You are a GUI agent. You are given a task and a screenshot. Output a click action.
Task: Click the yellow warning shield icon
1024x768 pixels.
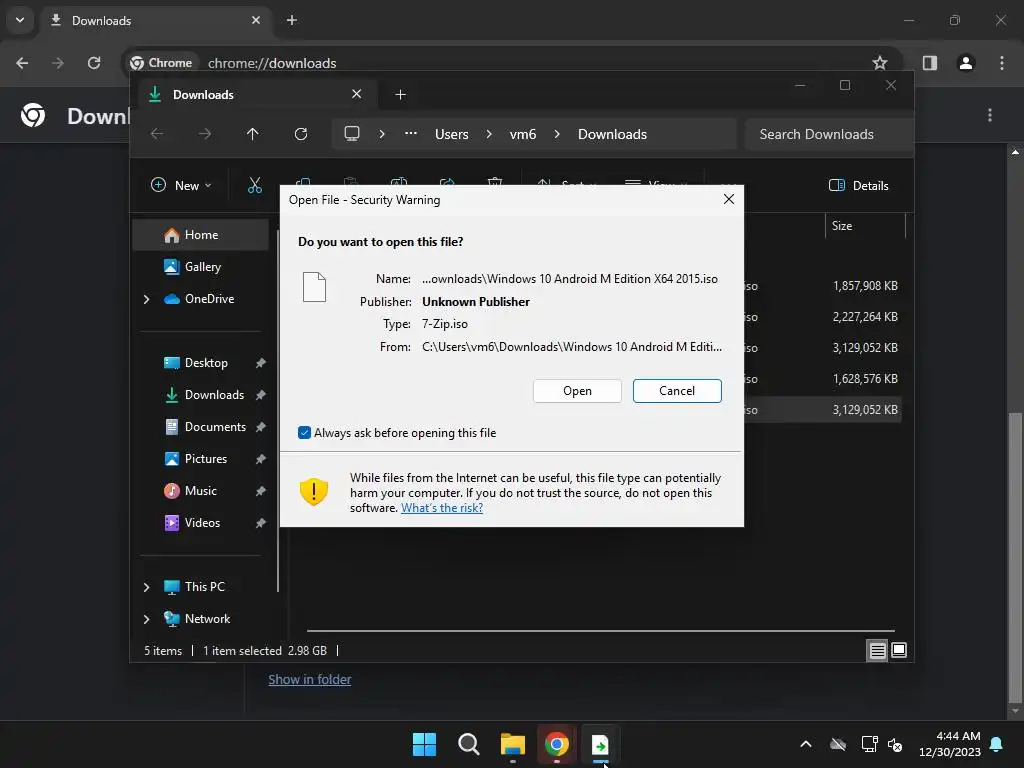(313, 492)
